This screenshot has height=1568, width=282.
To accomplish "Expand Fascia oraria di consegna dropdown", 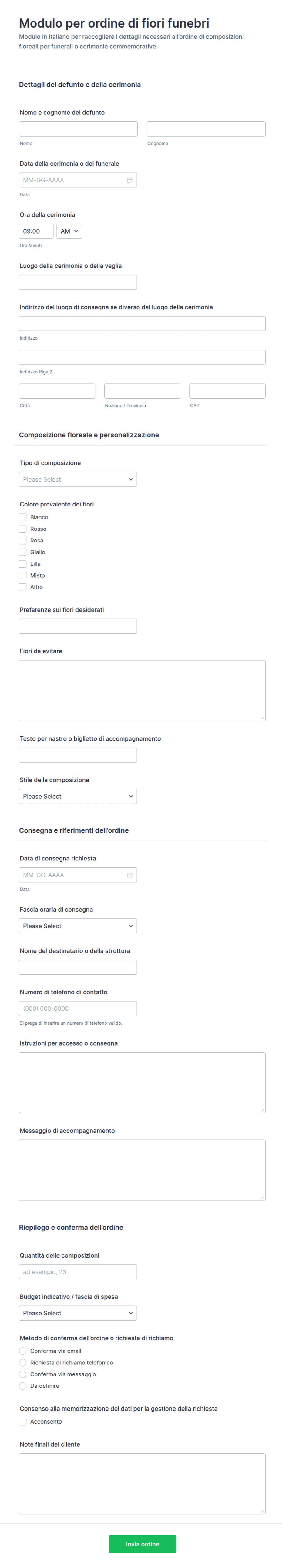I will coord(78,926).
